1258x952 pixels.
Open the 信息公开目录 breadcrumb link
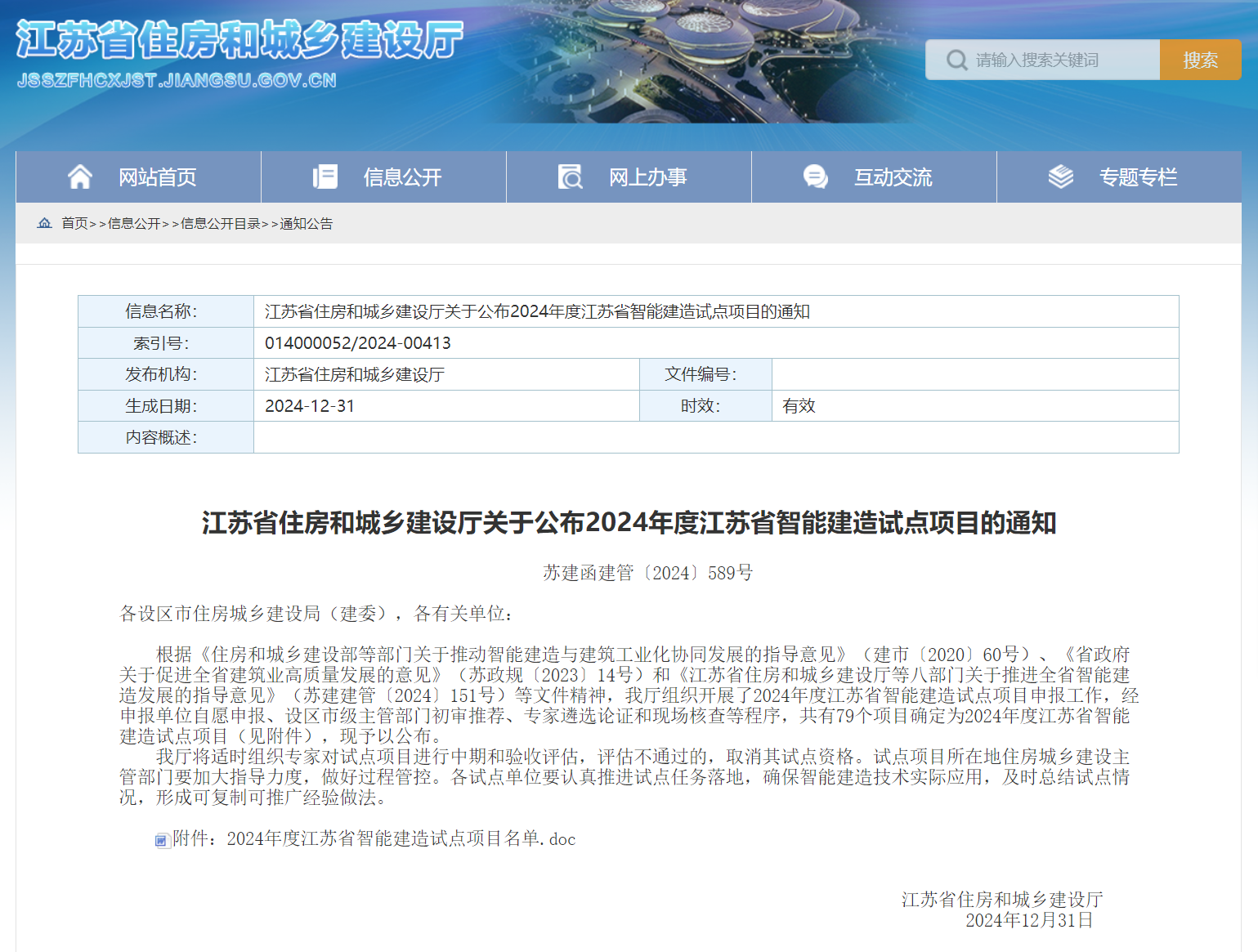pyautogui.click(x=220, y=224)
